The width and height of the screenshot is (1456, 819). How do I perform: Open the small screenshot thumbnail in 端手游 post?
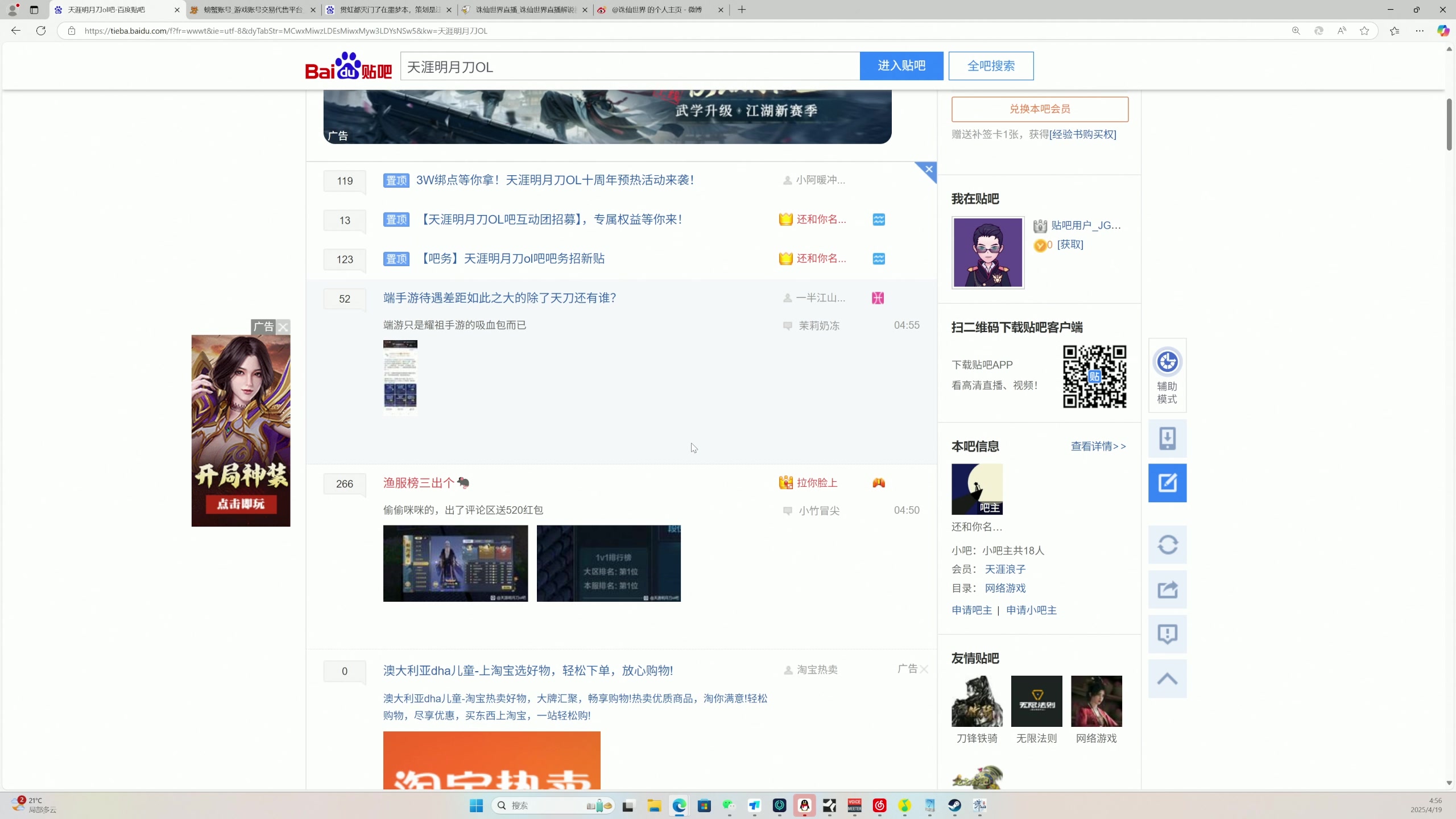coord(400,377)
